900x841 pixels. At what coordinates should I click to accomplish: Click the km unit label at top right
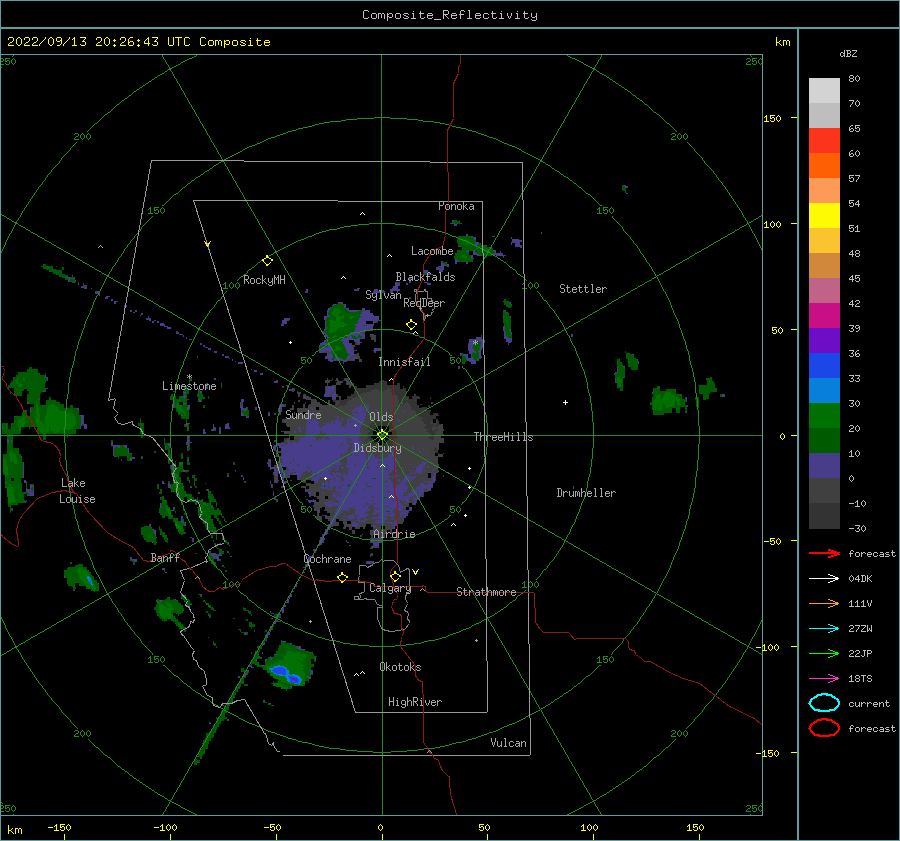point(782,42)
